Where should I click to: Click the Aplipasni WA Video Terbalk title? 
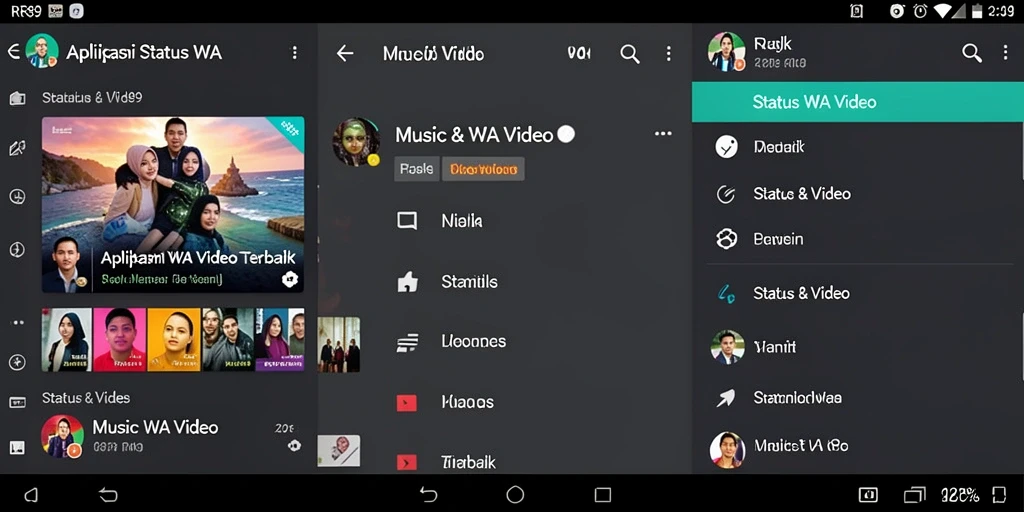[x=198, y=257]
